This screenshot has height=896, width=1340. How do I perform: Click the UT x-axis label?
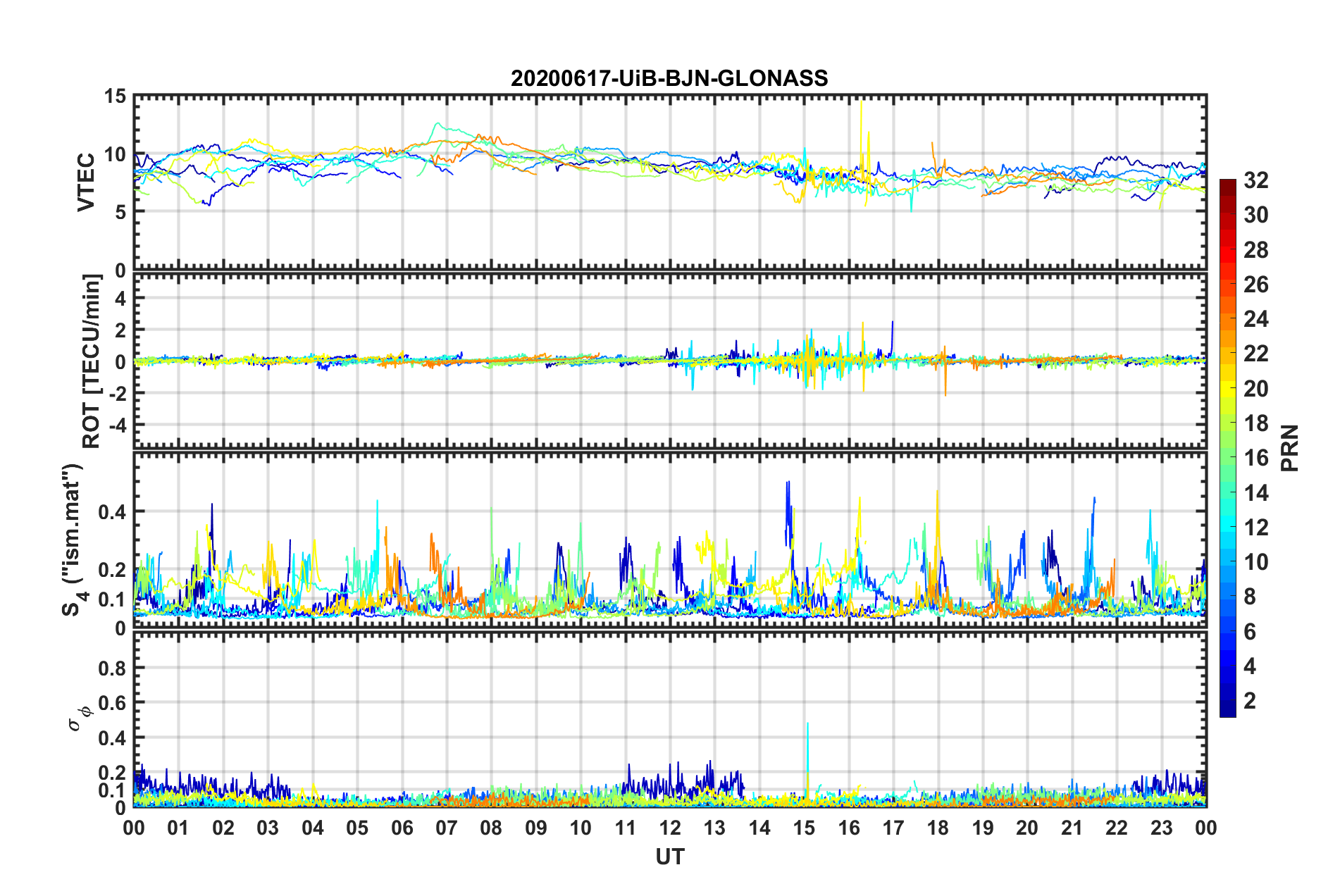point(670,857)
